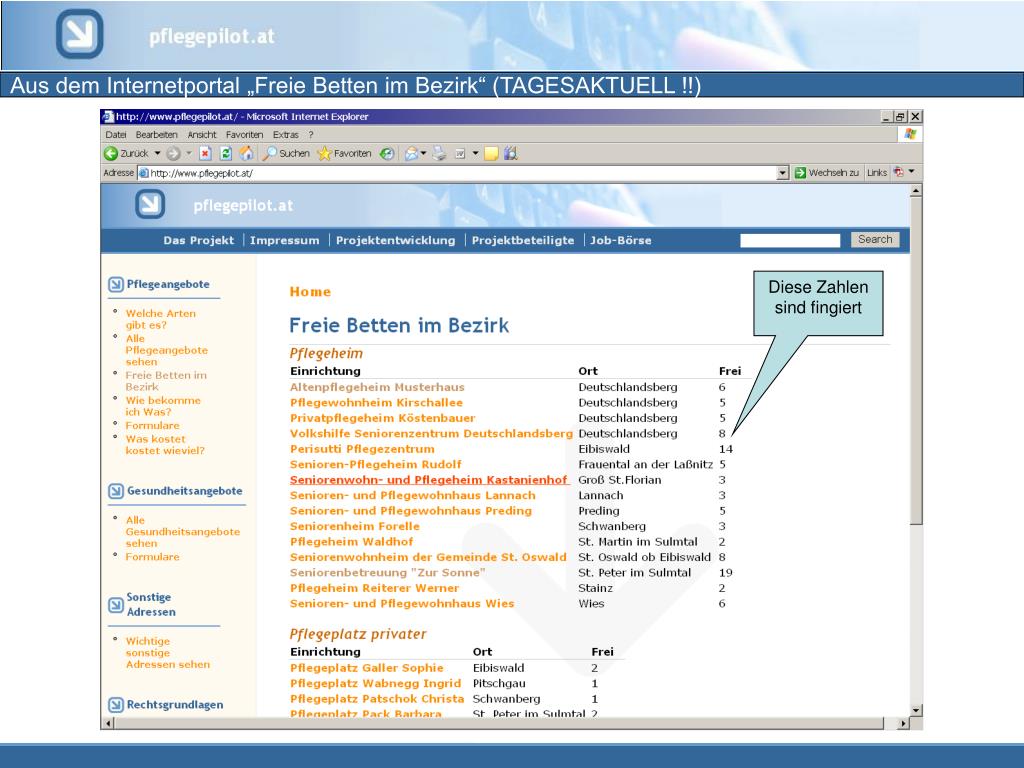Click the PDF icon beside Links

click(899, 172)
